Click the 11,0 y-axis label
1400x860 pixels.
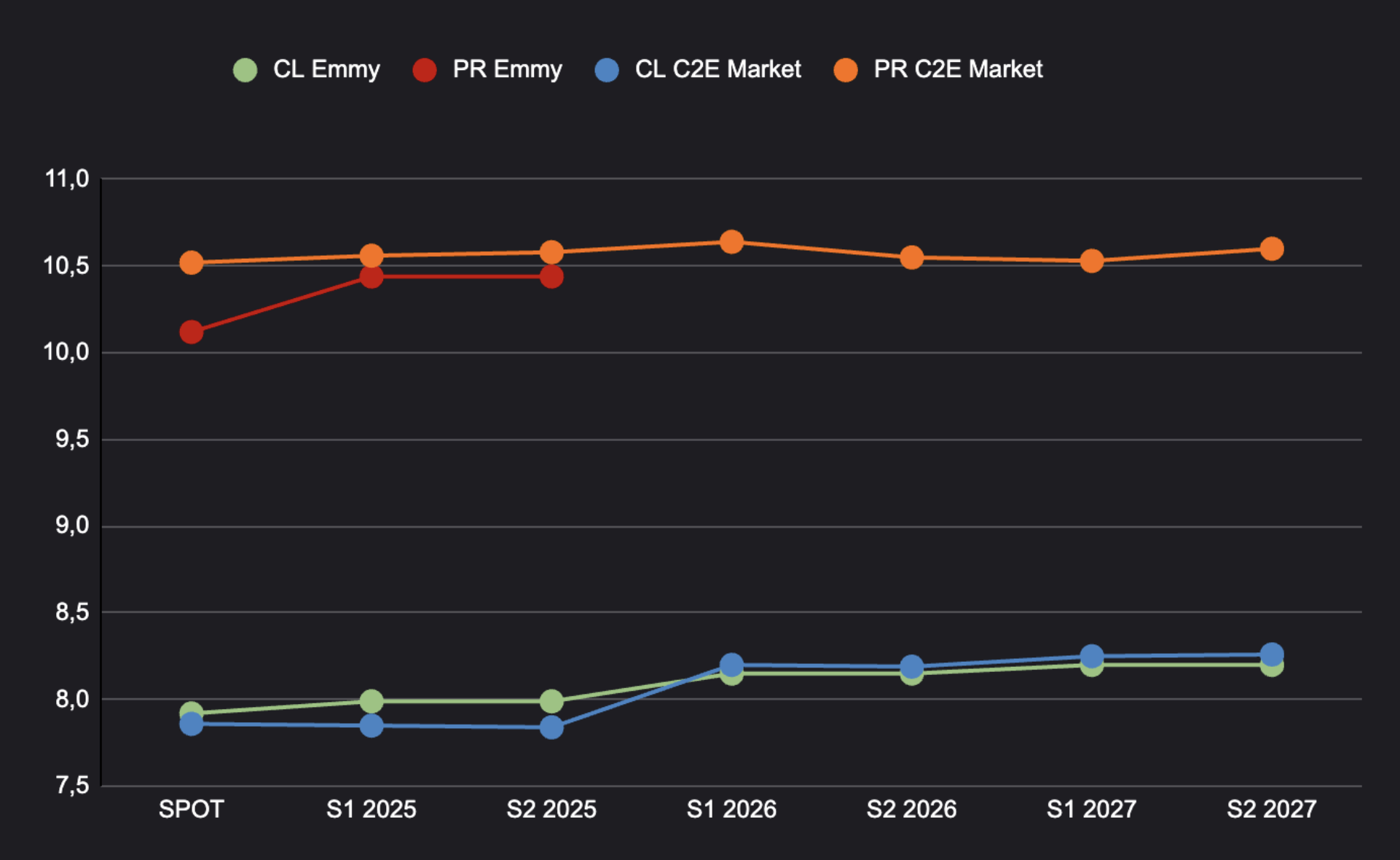point(67,179)
